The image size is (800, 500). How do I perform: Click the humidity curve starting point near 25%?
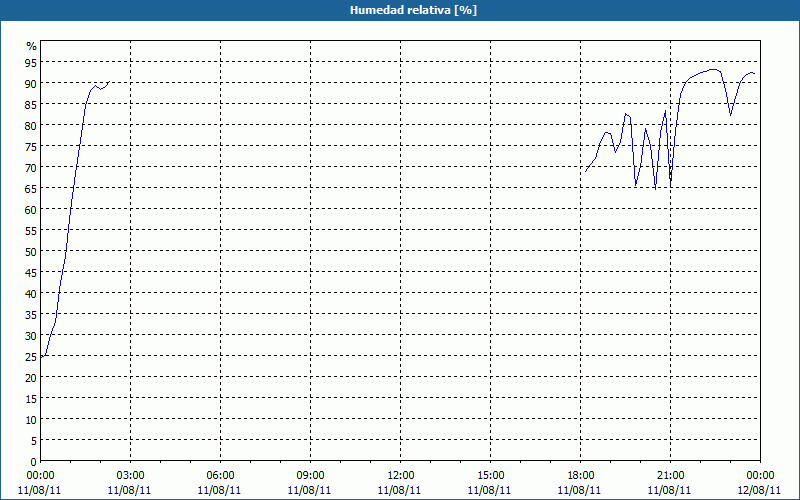tap(41, 357)
